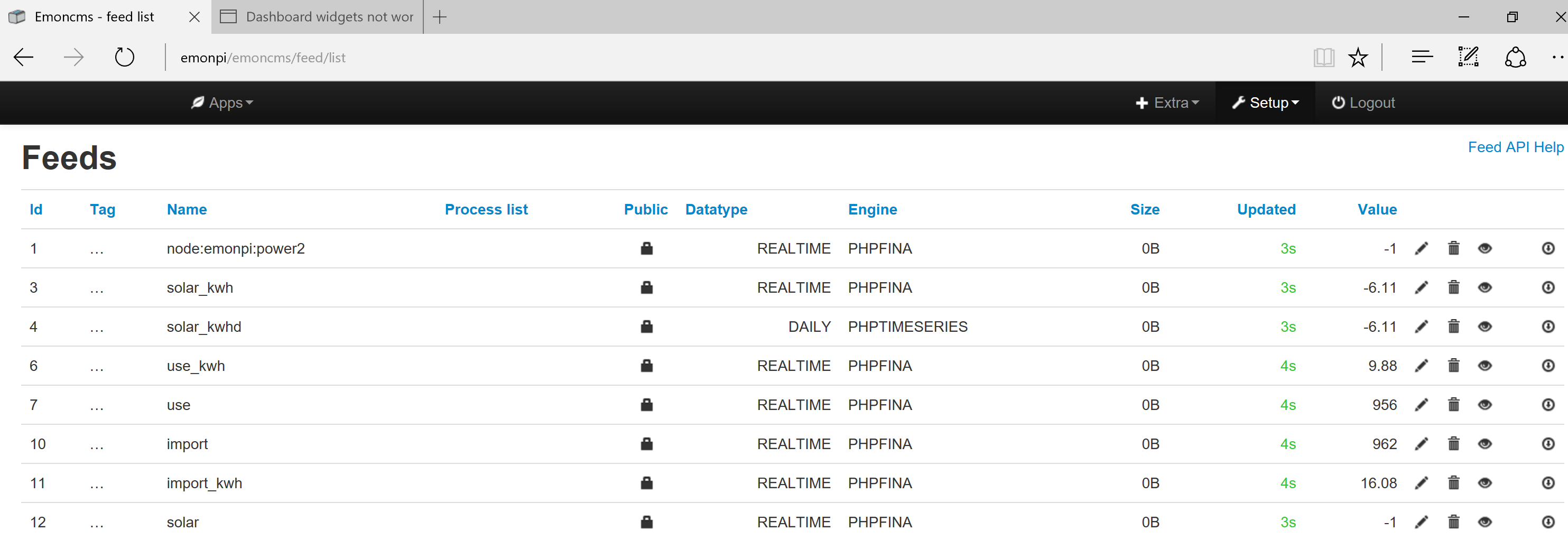The image size is (1568, 540).
Task: Click trash icon for feed id 12 solar
Action: [x=1453, y=522]
